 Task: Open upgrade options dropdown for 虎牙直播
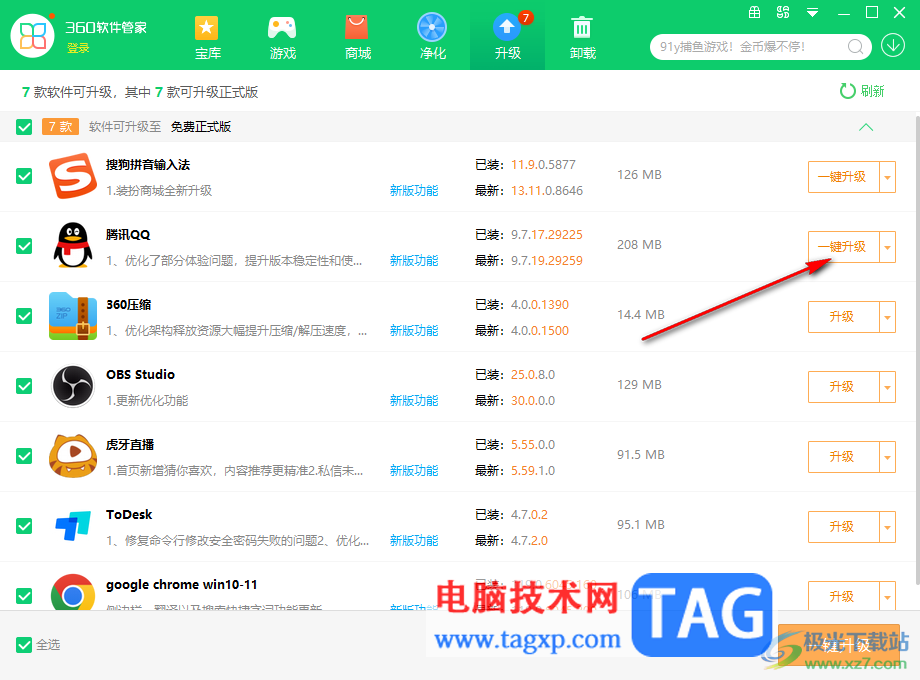click(x=888, y=456)
